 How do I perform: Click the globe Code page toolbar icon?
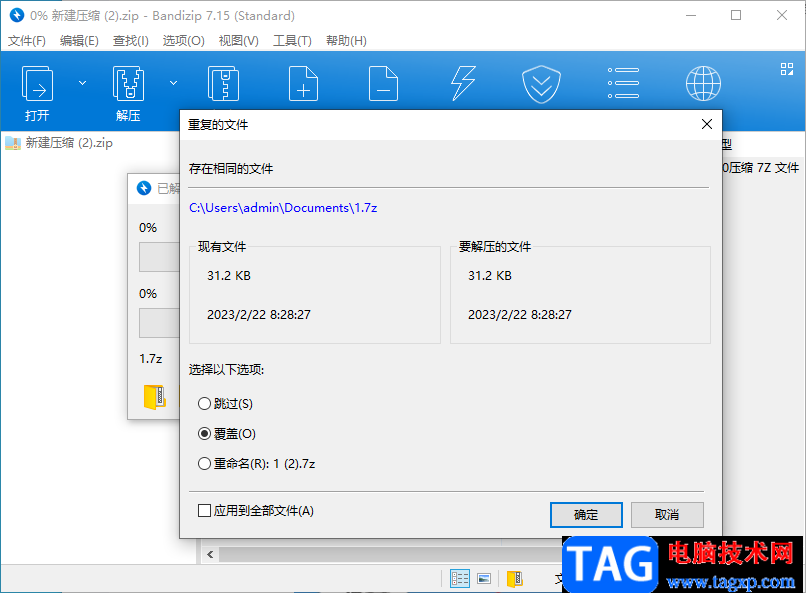703,83
